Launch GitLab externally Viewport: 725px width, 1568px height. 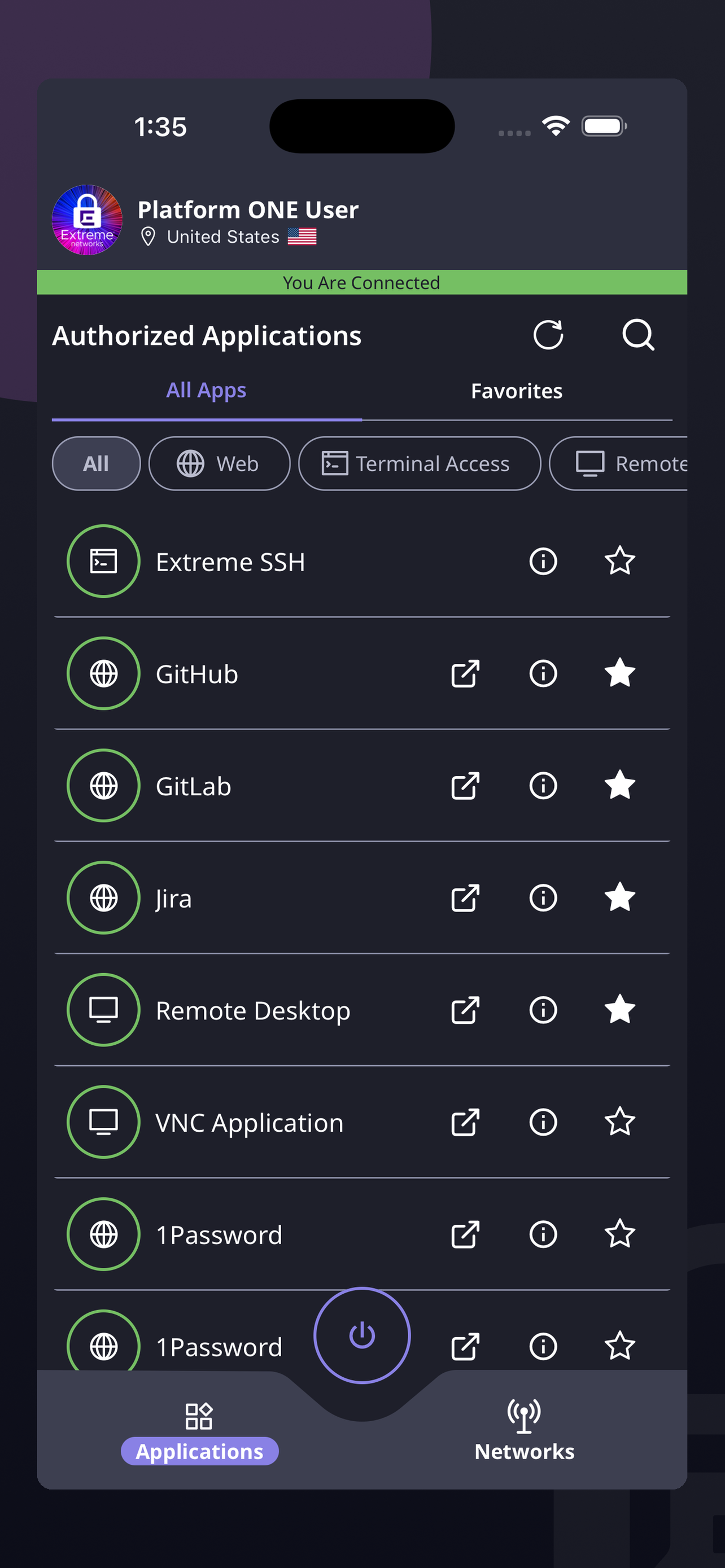[466, 785]
